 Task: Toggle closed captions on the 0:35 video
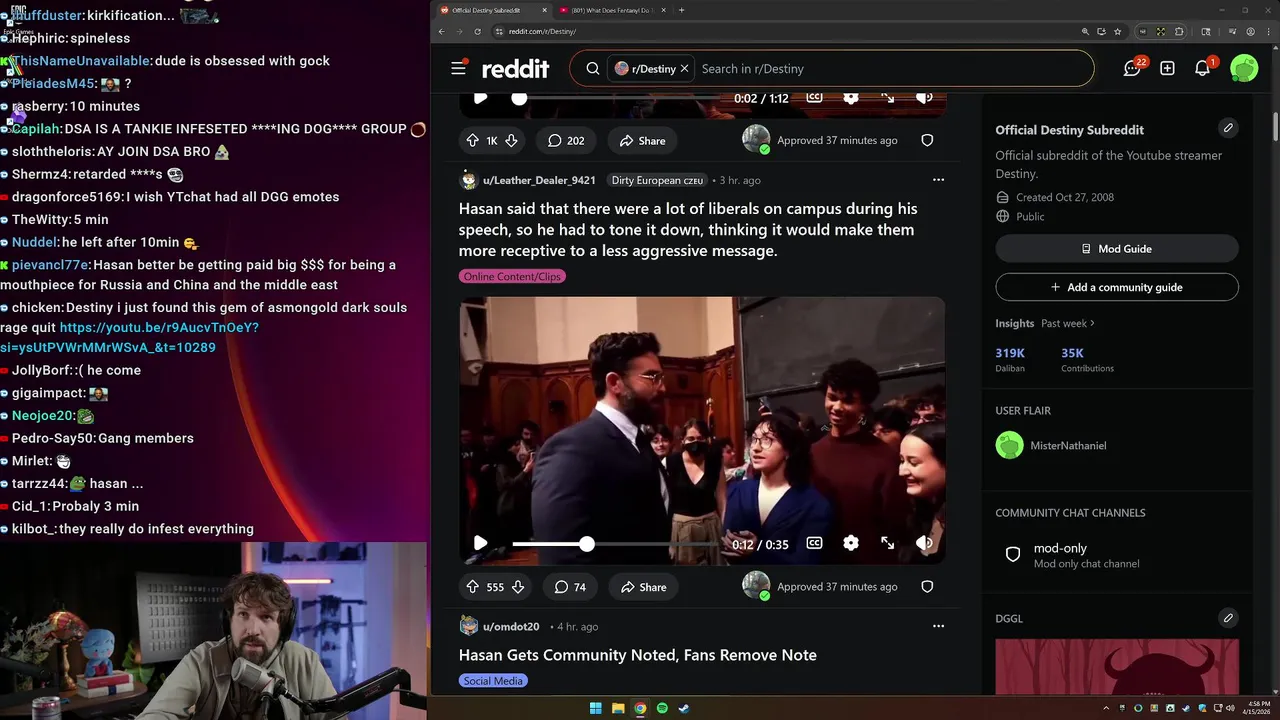pos(815,543)
